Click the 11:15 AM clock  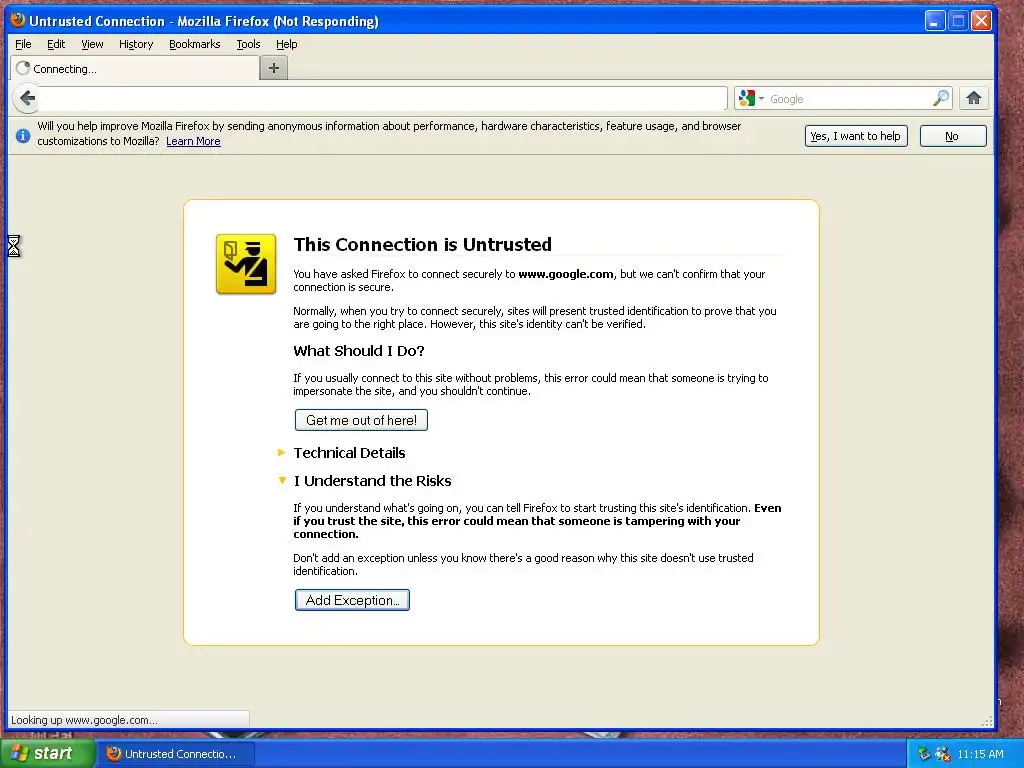pyautogui.click(x=980, y=754)
